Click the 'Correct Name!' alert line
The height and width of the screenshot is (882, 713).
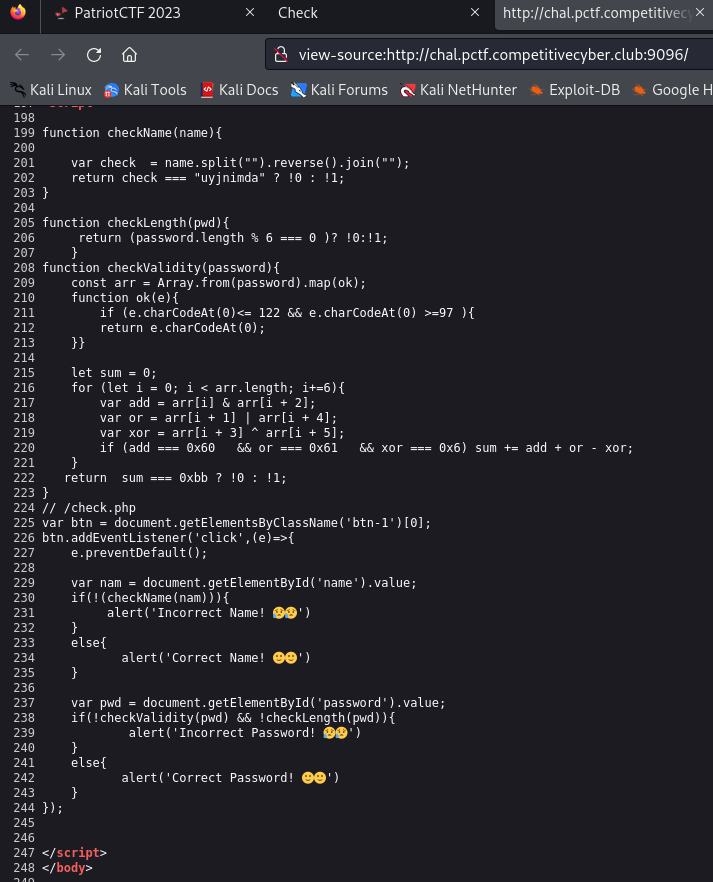pos(216,658)
